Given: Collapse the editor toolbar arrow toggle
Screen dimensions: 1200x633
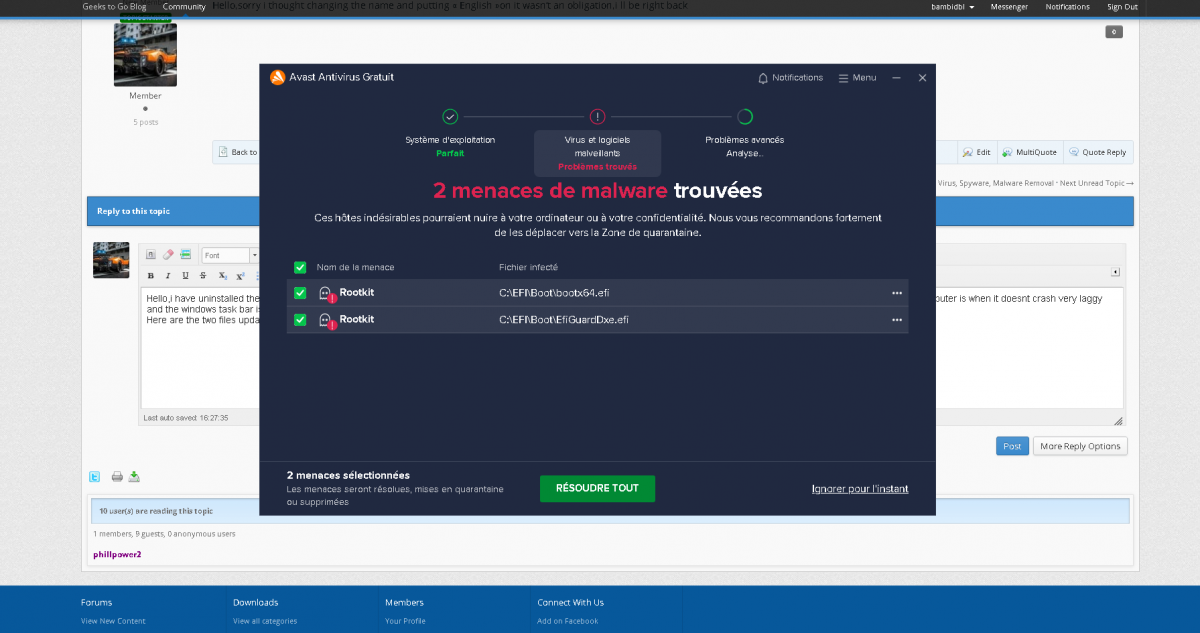Looking at the screenshot, I should [1115, 272].
